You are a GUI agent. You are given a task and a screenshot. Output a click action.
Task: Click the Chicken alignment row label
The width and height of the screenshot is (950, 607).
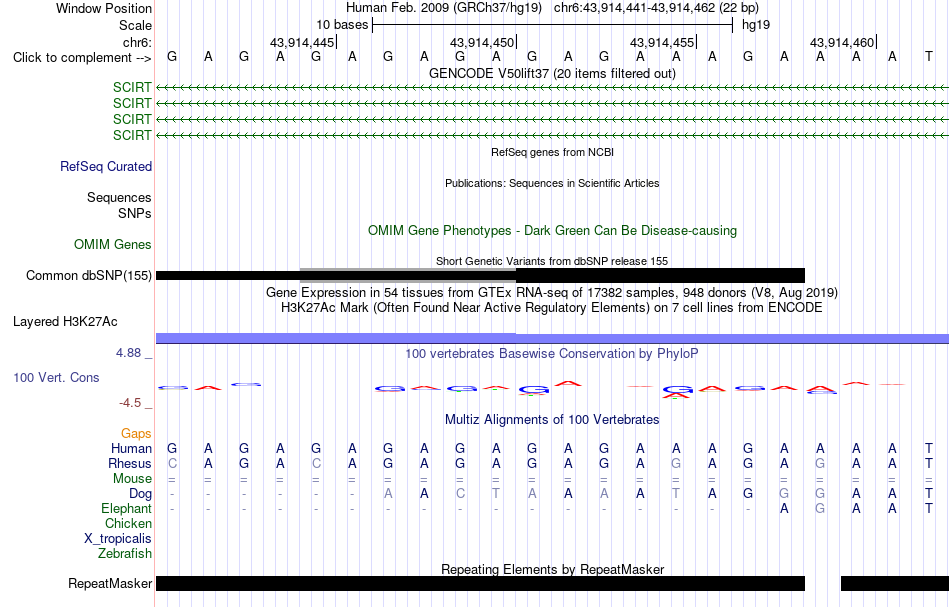128,523
